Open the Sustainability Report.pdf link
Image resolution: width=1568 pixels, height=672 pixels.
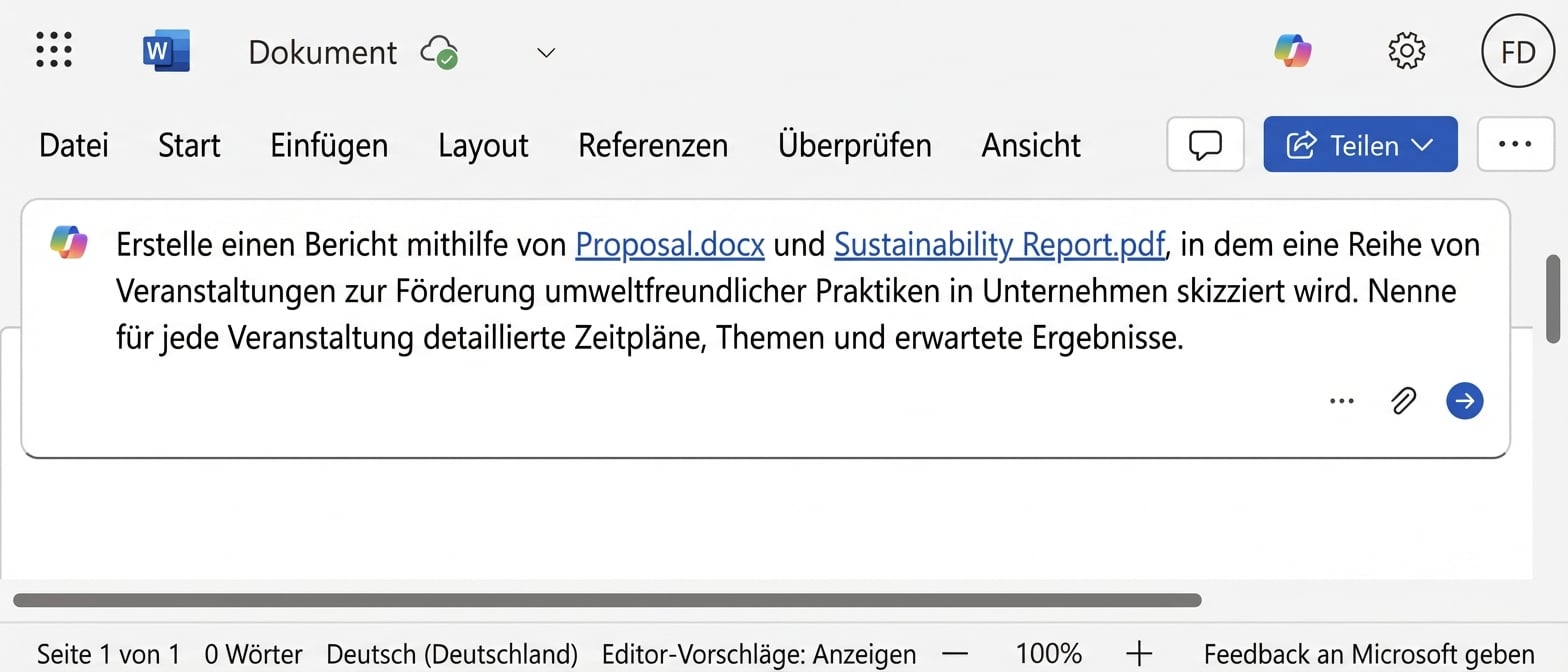tap(999, 244)
